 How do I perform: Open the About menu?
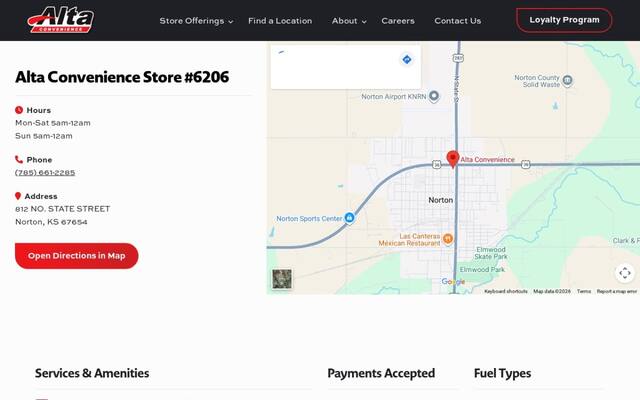tap(344, 21)
